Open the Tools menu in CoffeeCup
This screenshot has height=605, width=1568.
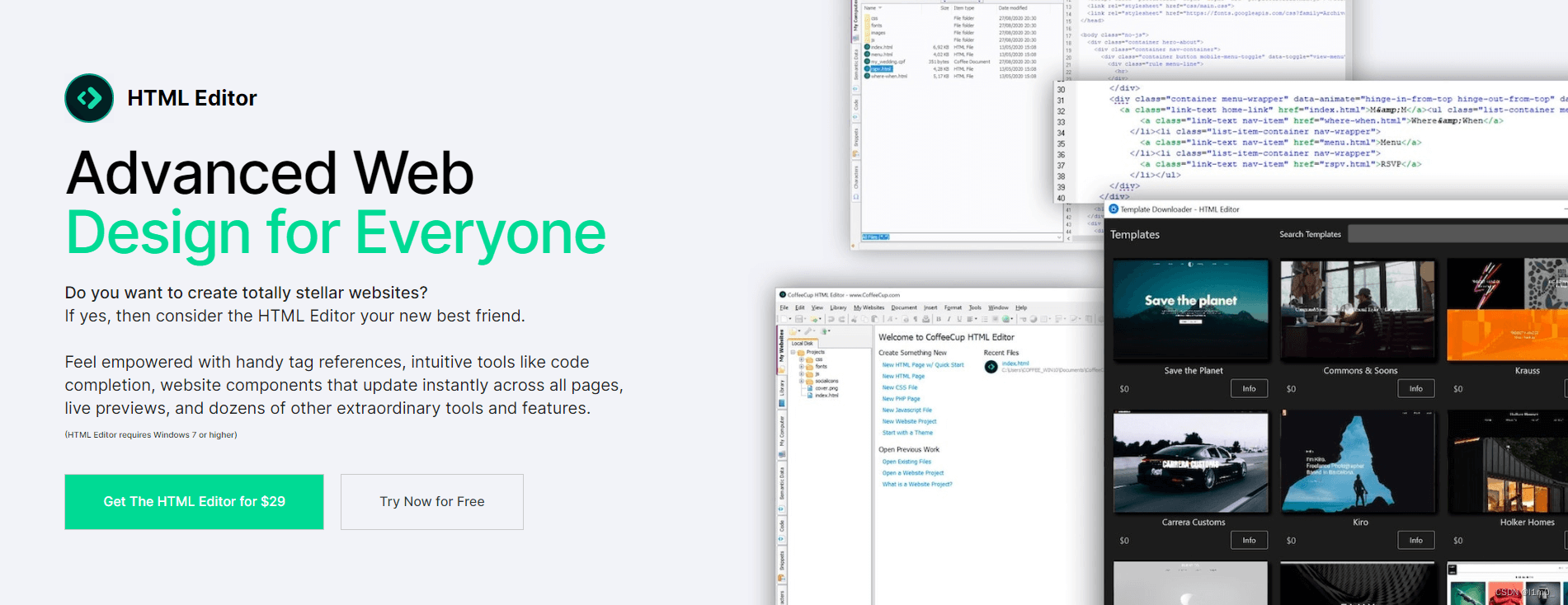pos(975,307)
